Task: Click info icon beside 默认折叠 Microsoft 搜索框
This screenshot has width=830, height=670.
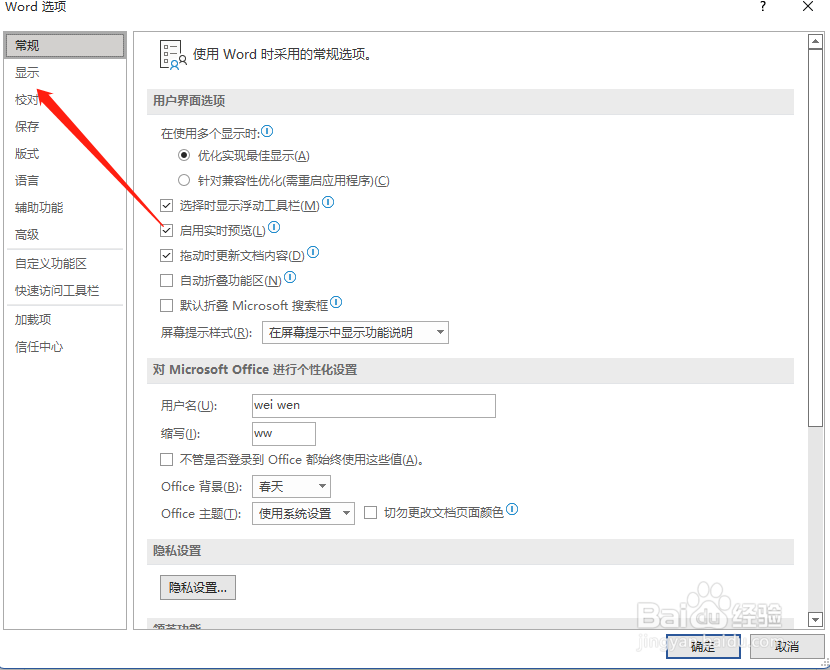Action: click(x=336, y=302)
